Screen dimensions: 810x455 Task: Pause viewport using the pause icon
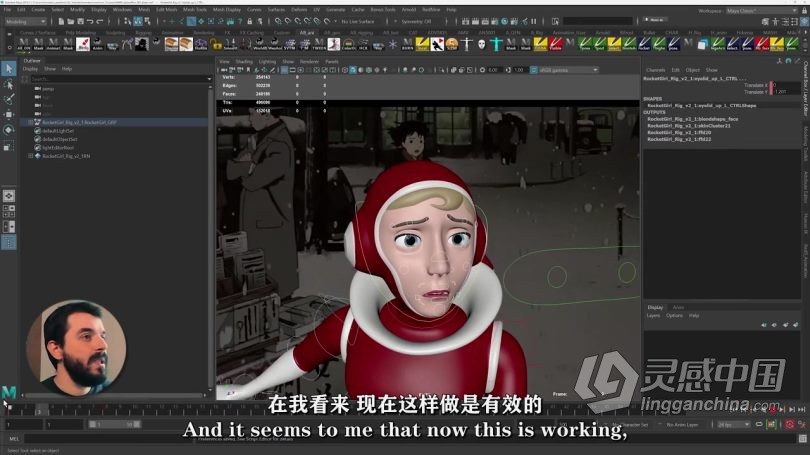click(x=534, y=21)
